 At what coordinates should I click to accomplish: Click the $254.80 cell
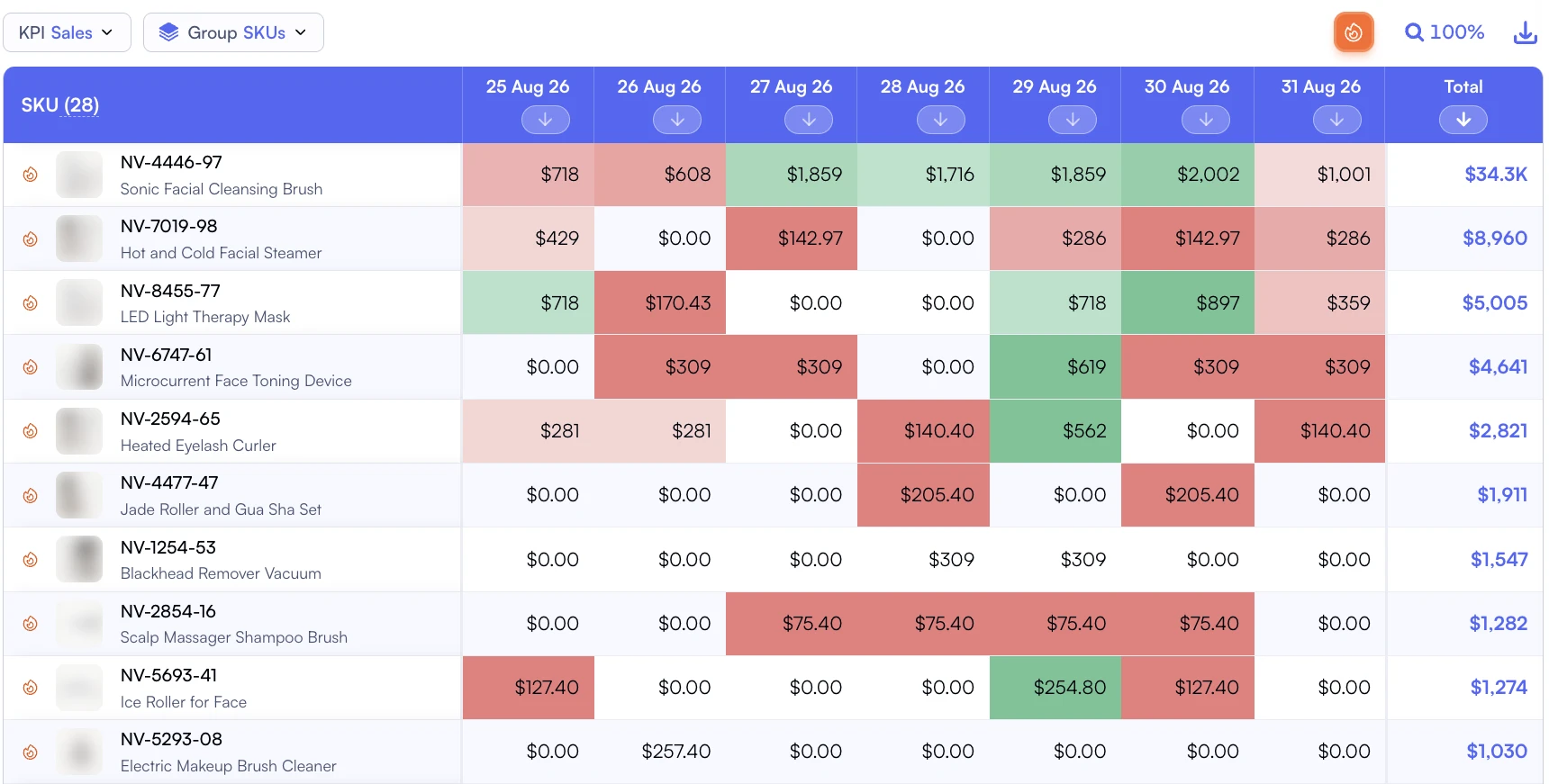coord(1055,688)
